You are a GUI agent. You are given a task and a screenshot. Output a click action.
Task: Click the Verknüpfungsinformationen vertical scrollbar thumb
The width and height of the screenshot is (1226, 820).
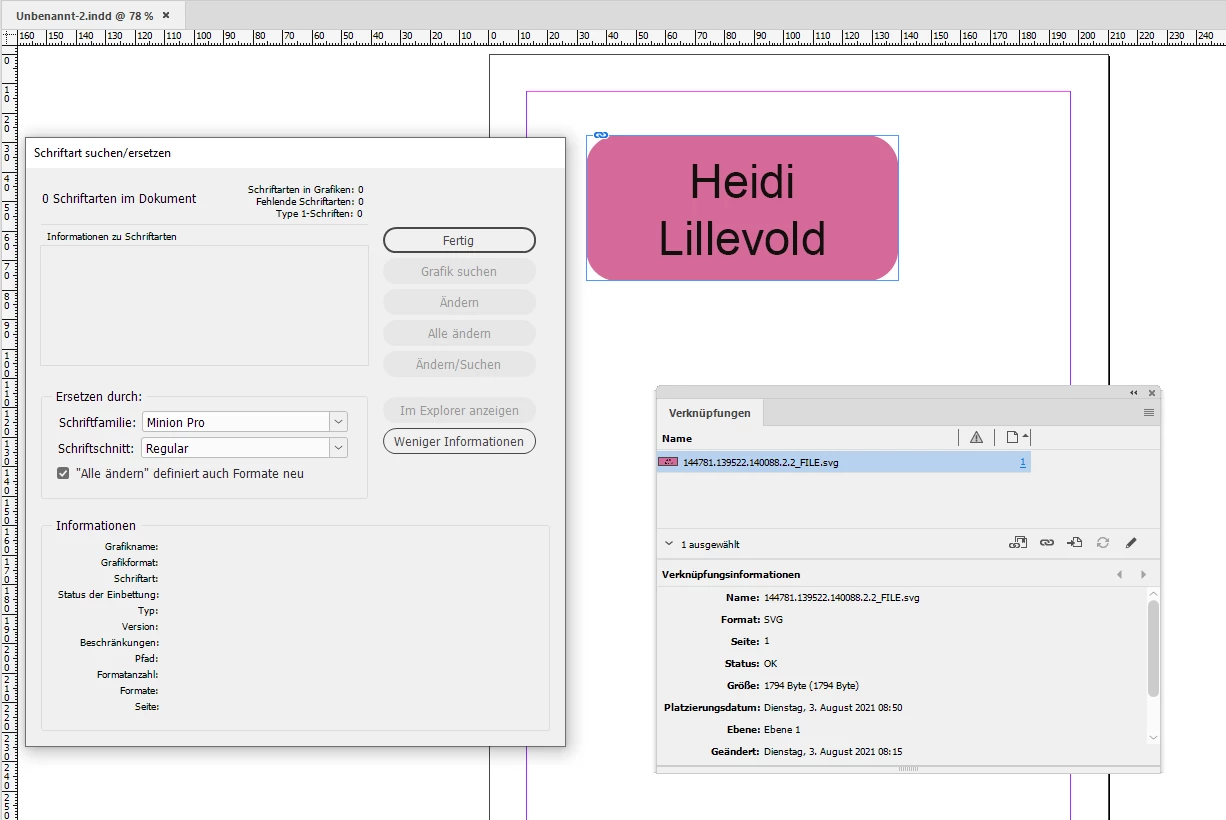[x=1153, y=648]
